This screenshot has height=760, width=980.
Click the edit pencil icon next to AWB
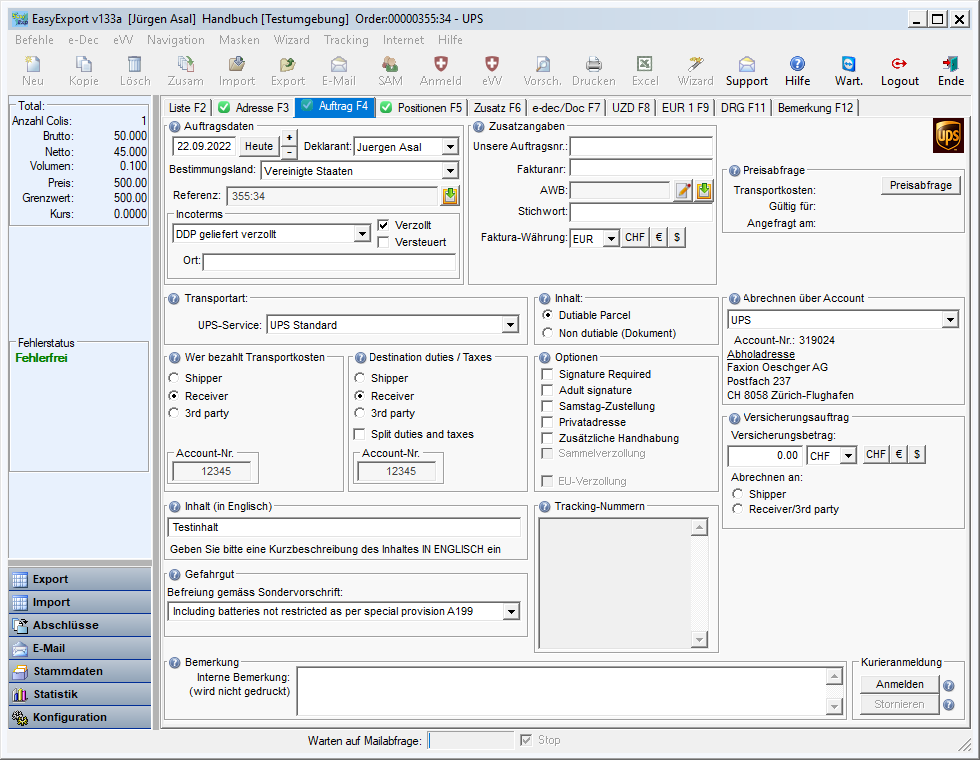[x=683, y=190]
